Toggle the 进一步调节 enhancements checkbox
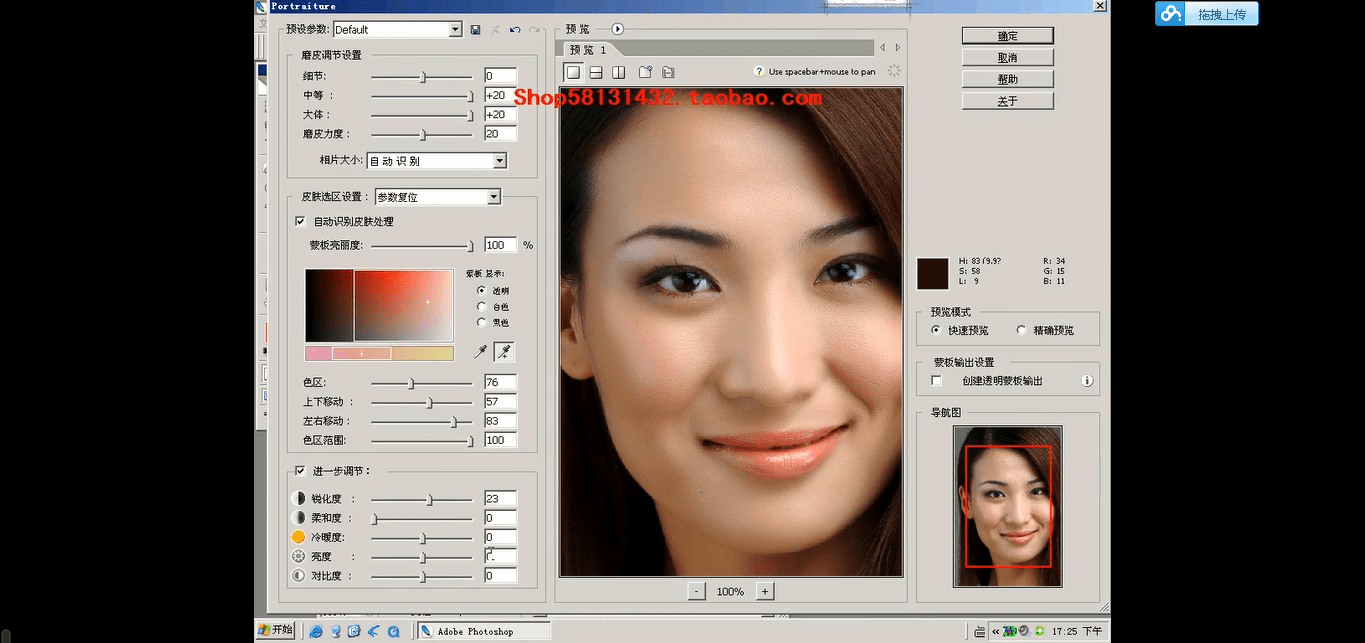Screen dimensions: 1365x643 click(300, 471)
